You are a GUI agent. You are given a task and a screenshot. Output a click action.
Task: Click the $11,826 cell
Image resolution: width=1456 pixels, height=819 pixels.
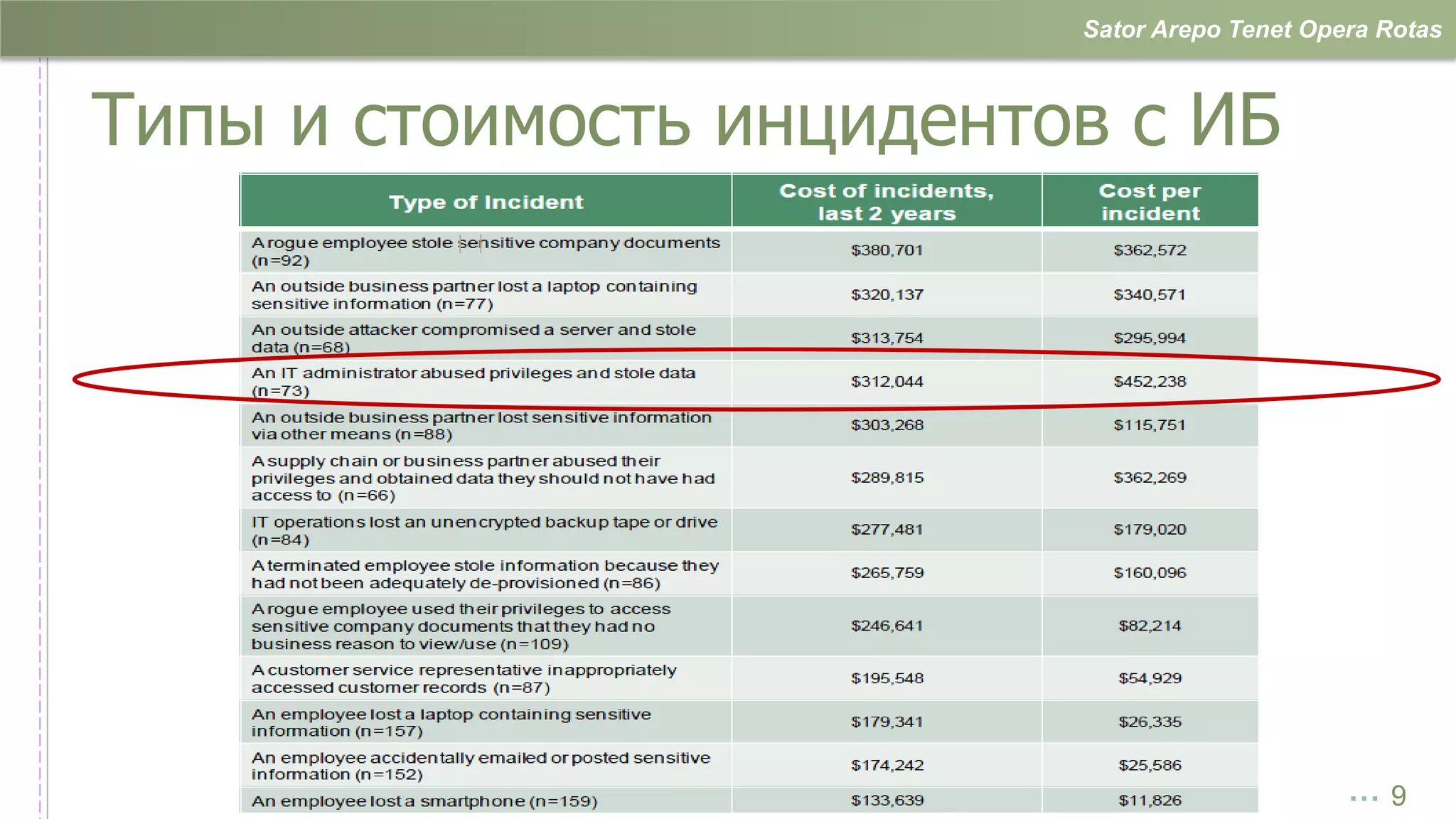click(x=1150, y=801)
